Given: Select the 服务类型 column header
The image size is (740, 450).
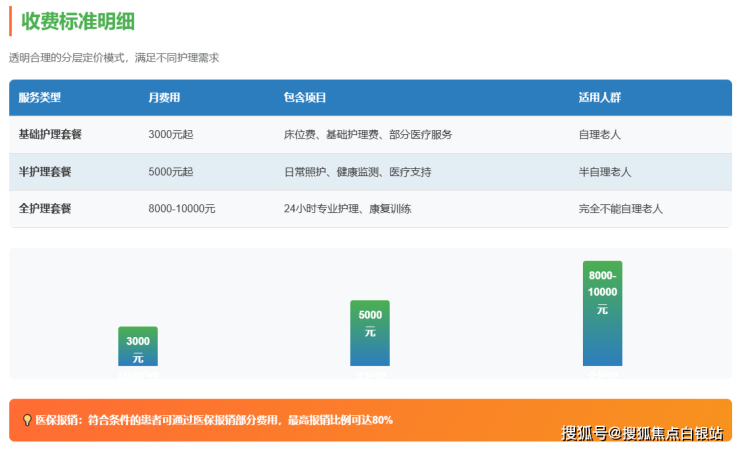Looking at the screenshot, I should pos(40,98).
